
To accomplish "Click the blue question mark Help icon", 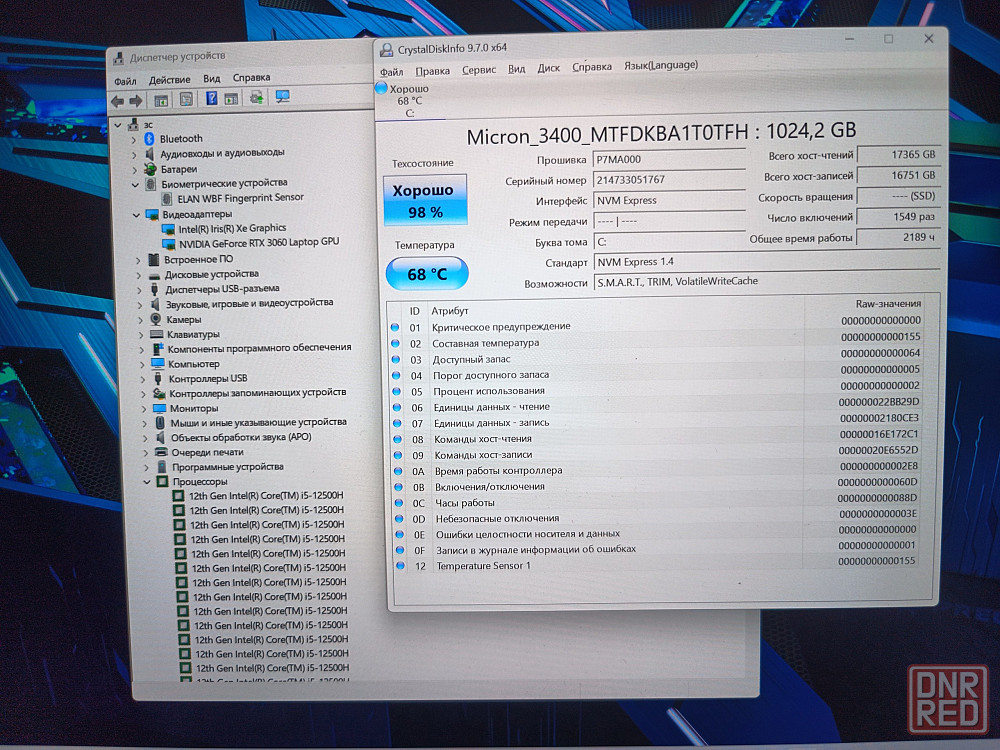I will click(212, 98).
